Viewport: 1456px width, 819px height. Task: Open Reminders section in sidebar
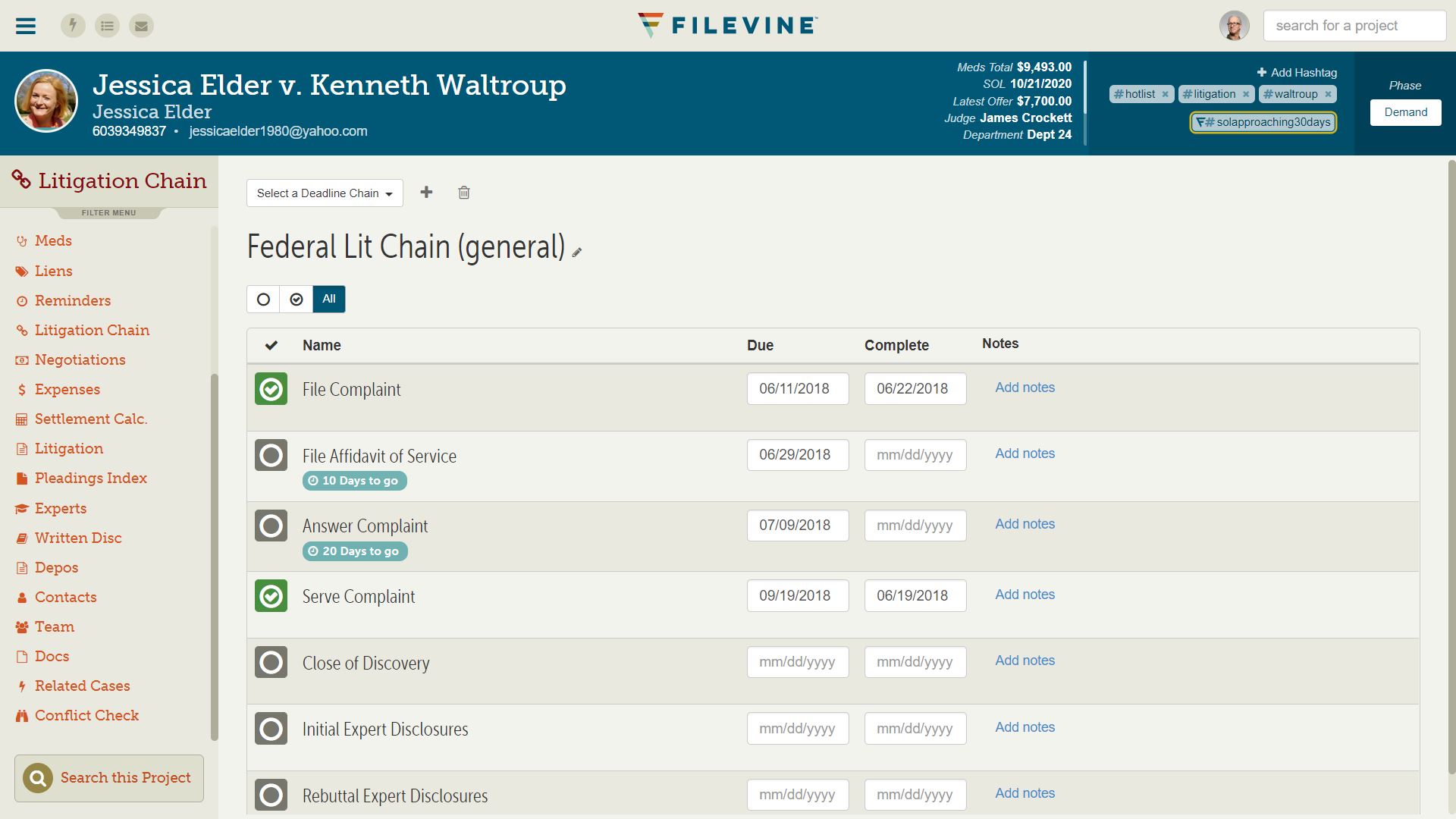[73, 300]
